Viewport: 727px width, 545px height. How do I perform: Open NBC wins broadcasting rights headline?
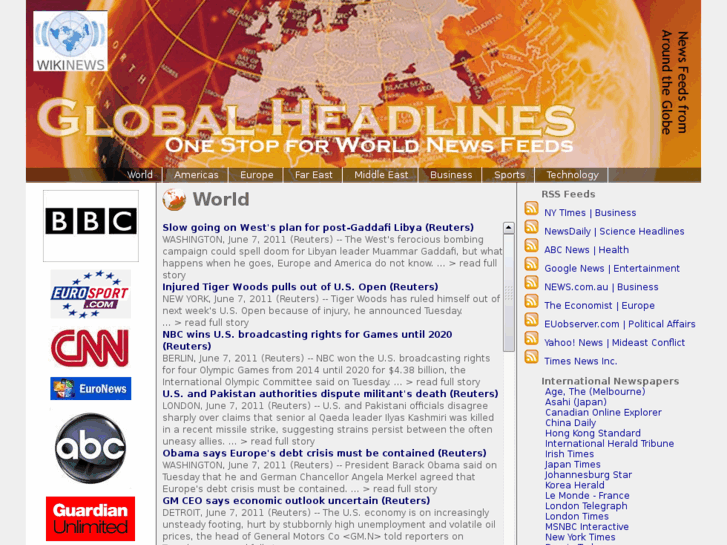(x=307, y=340)
